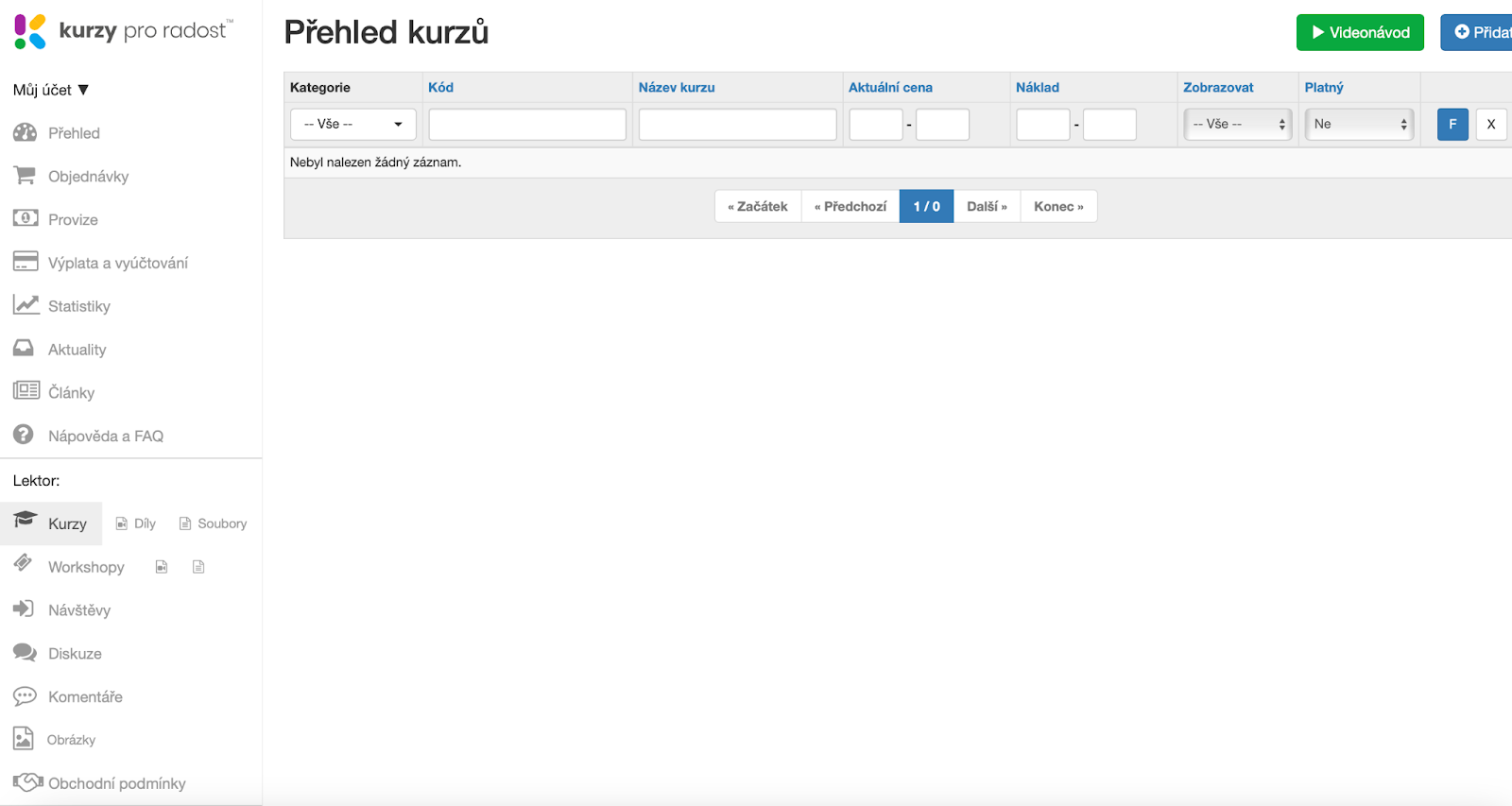Sort by Aktuální cena column
Viewport: 1512px width, 806px height.
click(x=890, y=87)
